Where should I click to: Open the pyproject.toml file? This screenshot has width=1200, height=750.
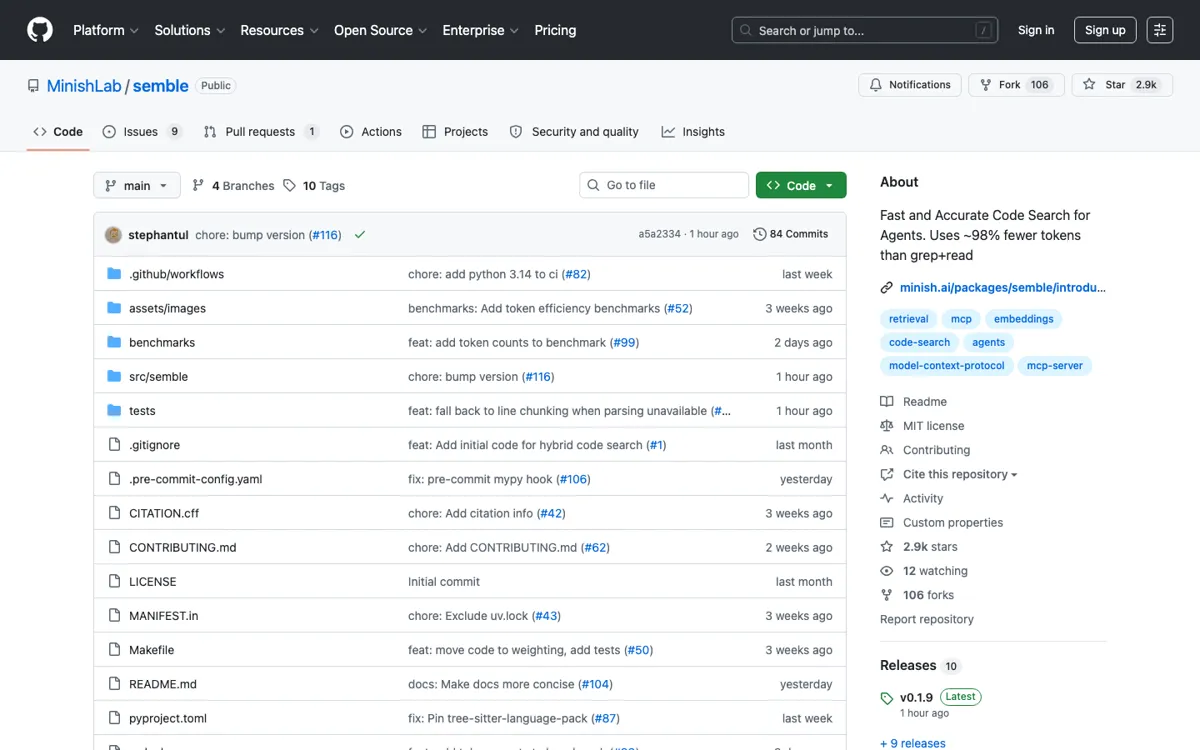[168, 718]
